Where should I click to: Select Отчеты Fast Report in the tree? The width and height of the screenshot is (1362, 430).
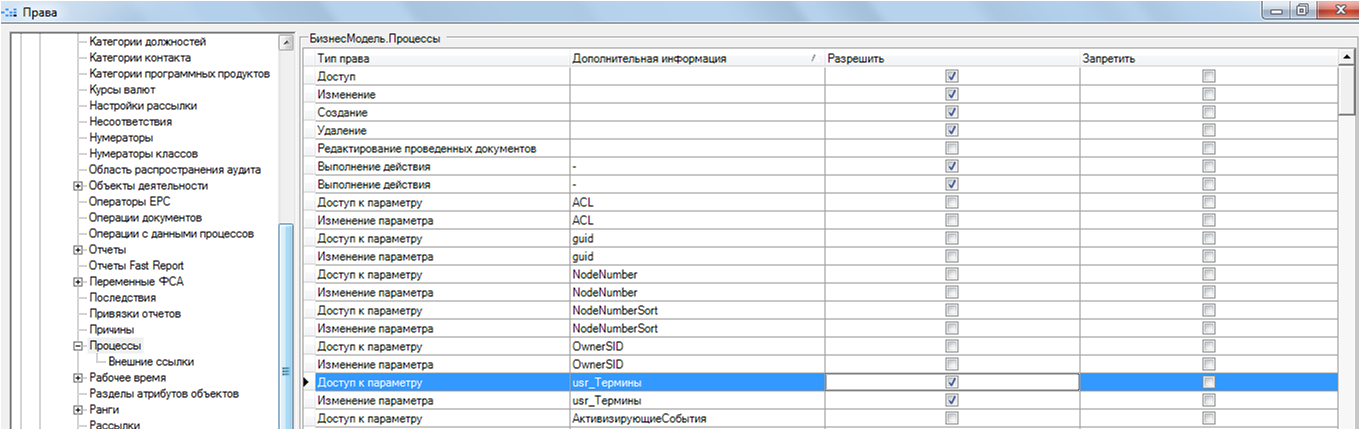coord(136,266)
